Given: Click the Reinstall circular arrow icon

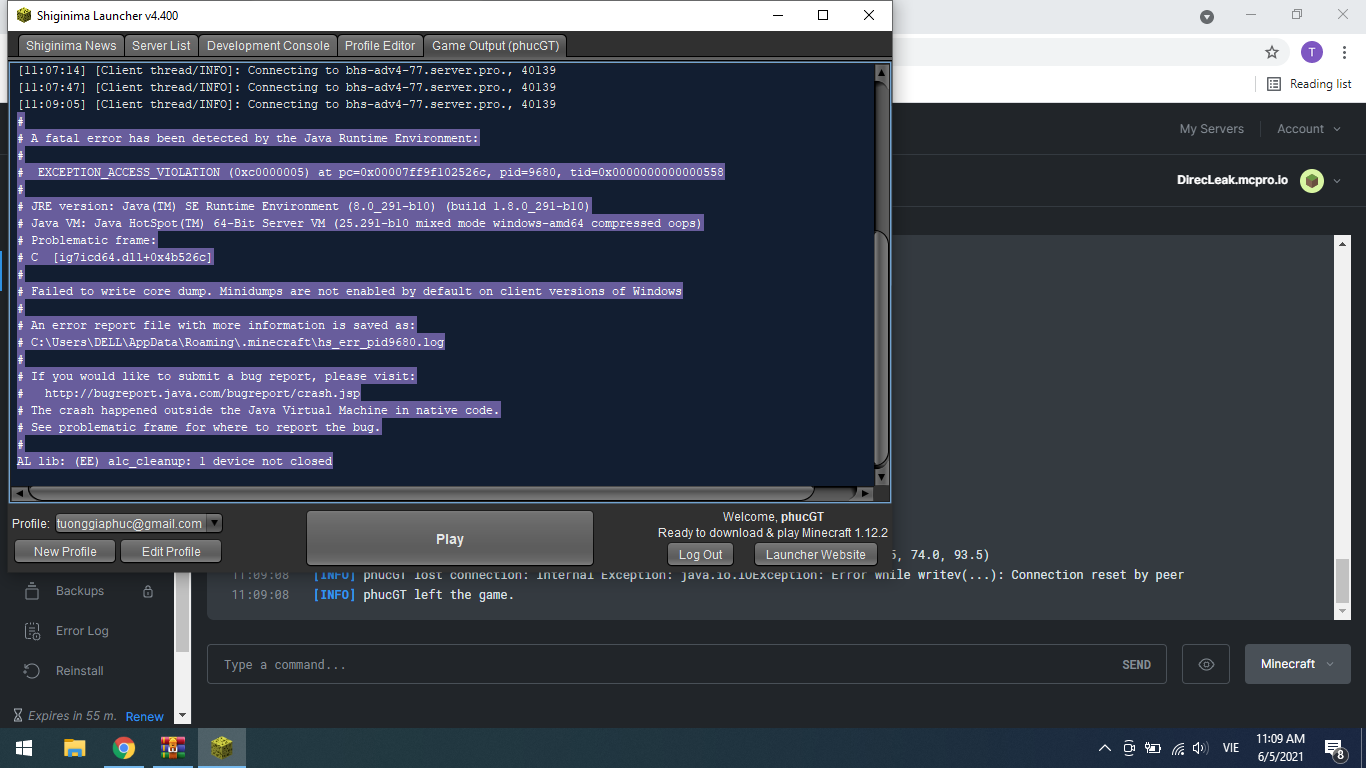Looking at the screenshot, I should pos(32,671).
